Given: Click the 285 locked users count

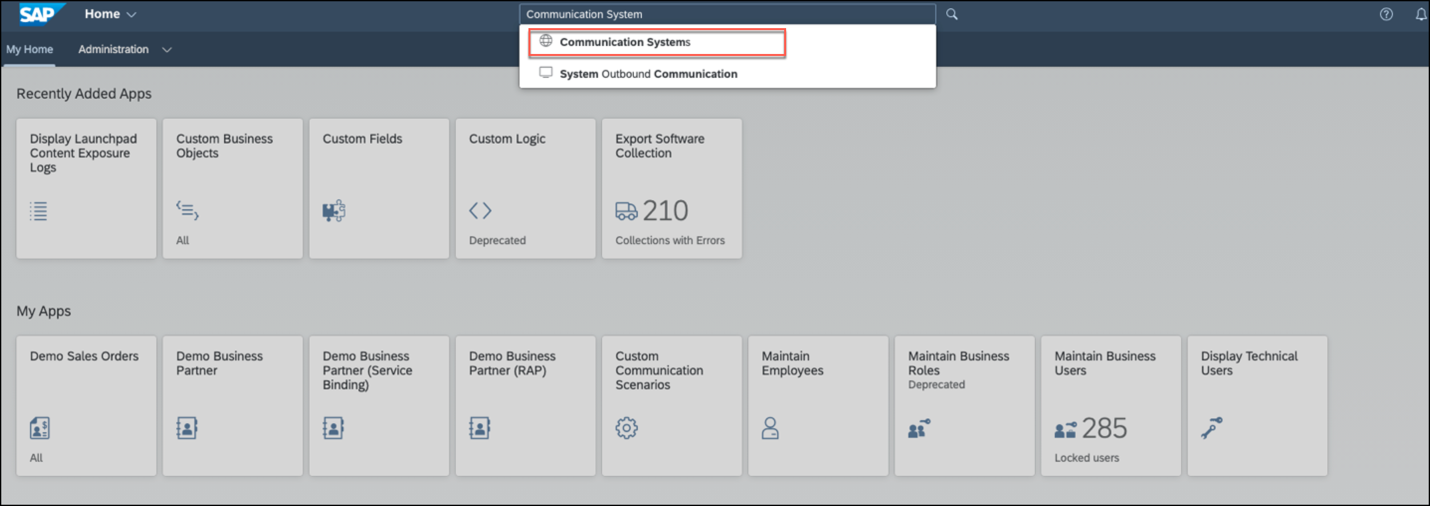Looking at the screenshot, I should tap(1104, 428).
